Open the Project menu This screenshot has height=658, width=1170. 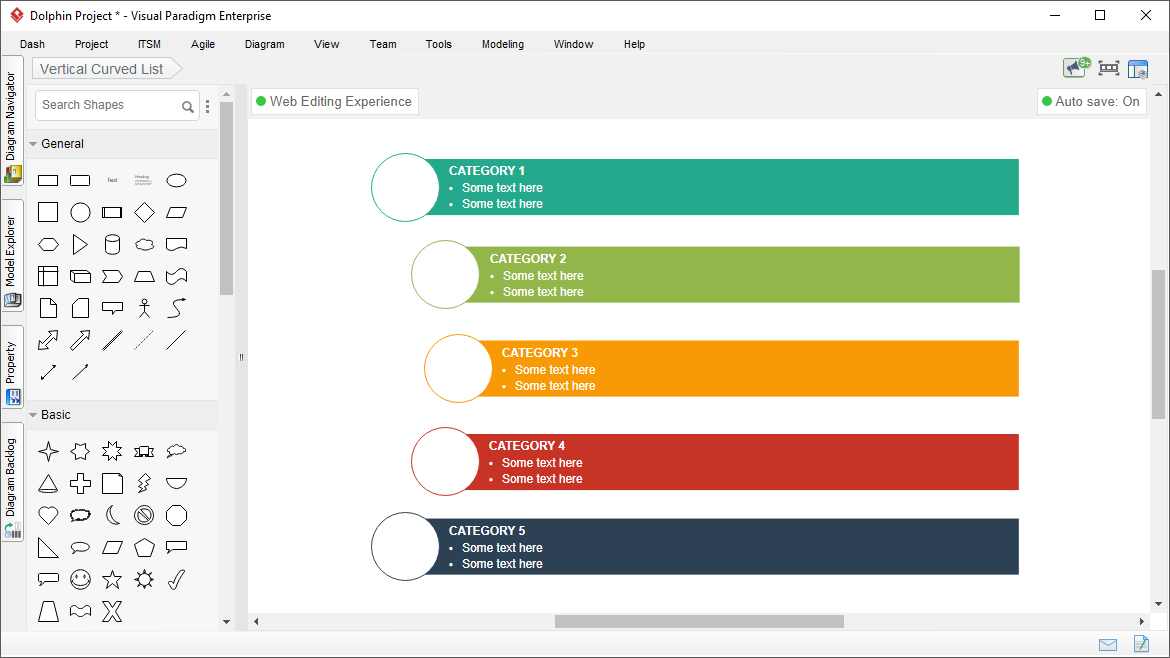click(x=91, y=44)
